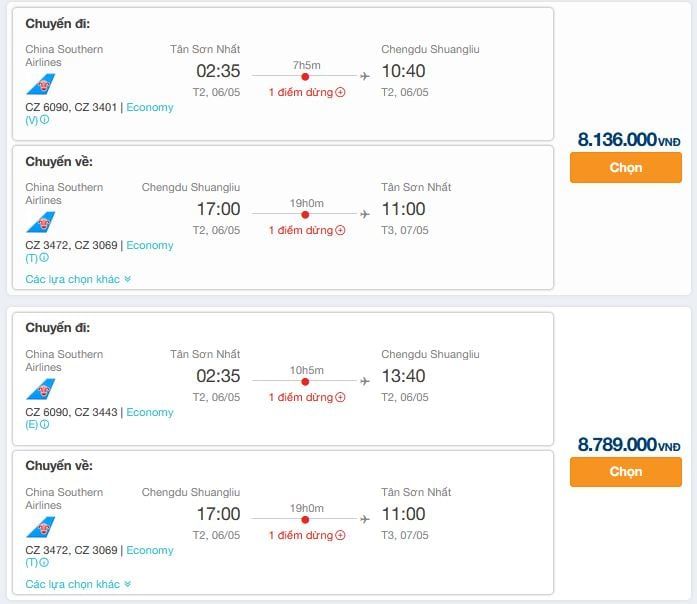
Task: Expand "Các lựa chọn khác" in the 8.136.000 result
Action: pyautogui.click(x=78, y=279)
